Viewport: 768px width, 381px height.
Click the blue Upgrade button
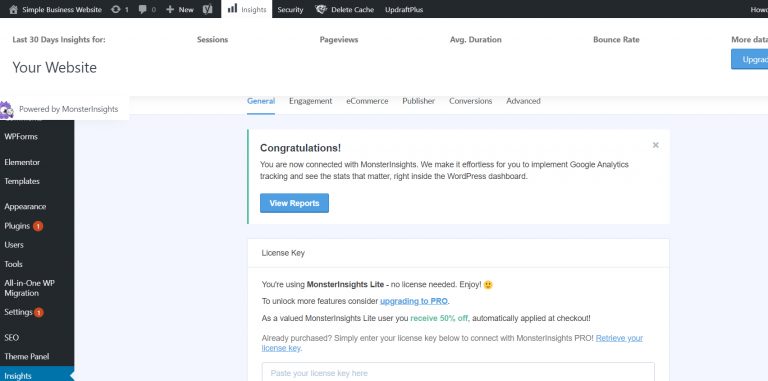(749, 59)
